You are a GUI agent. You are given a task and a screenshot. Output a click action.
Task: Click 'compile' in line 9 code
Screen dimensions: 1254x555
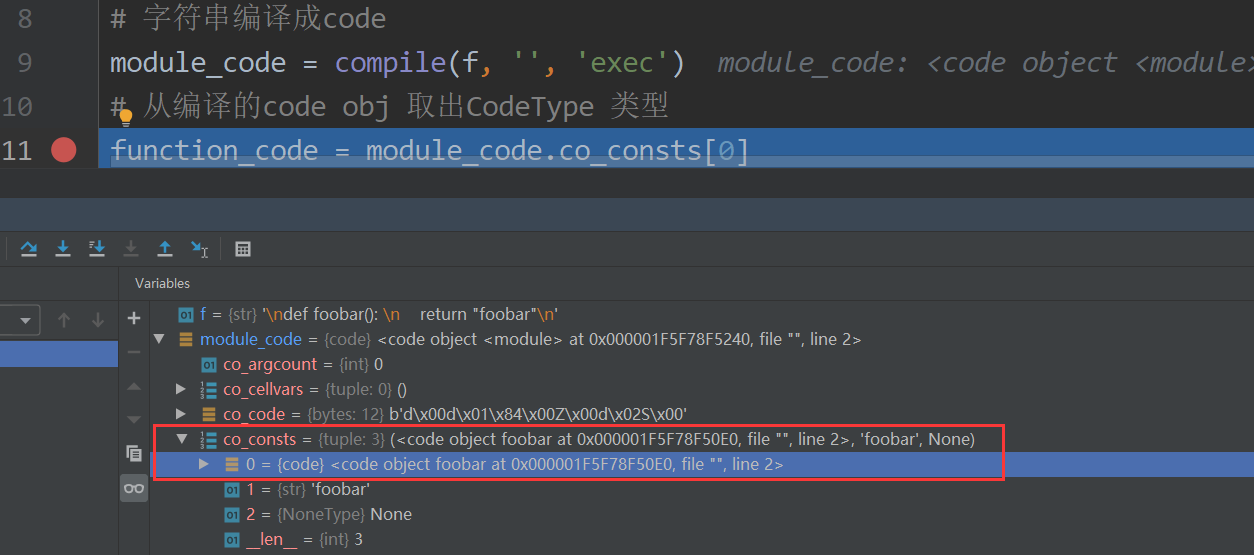click(x=390, y=63)
